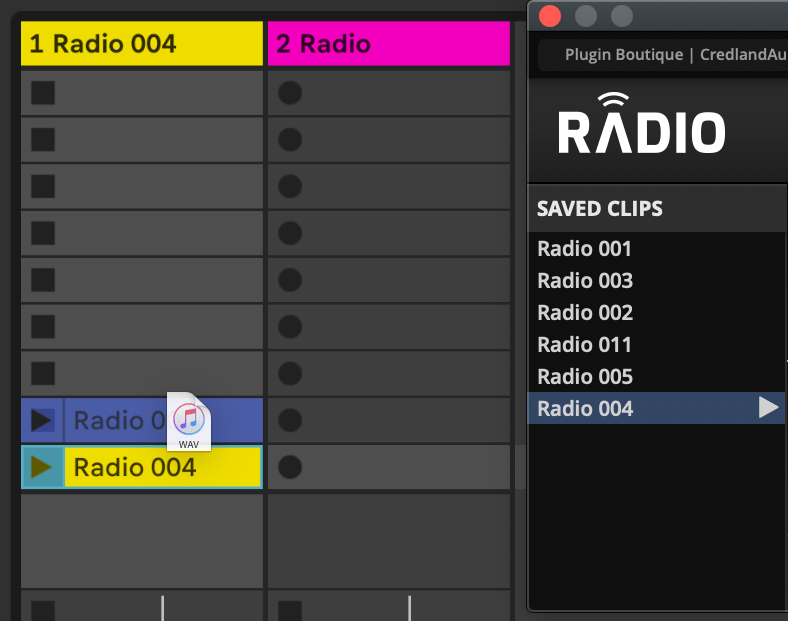Click the track 1 clip stop button at bottom
Image resolution: width=788 pixels, height=621 pixels.
(42, 610)
